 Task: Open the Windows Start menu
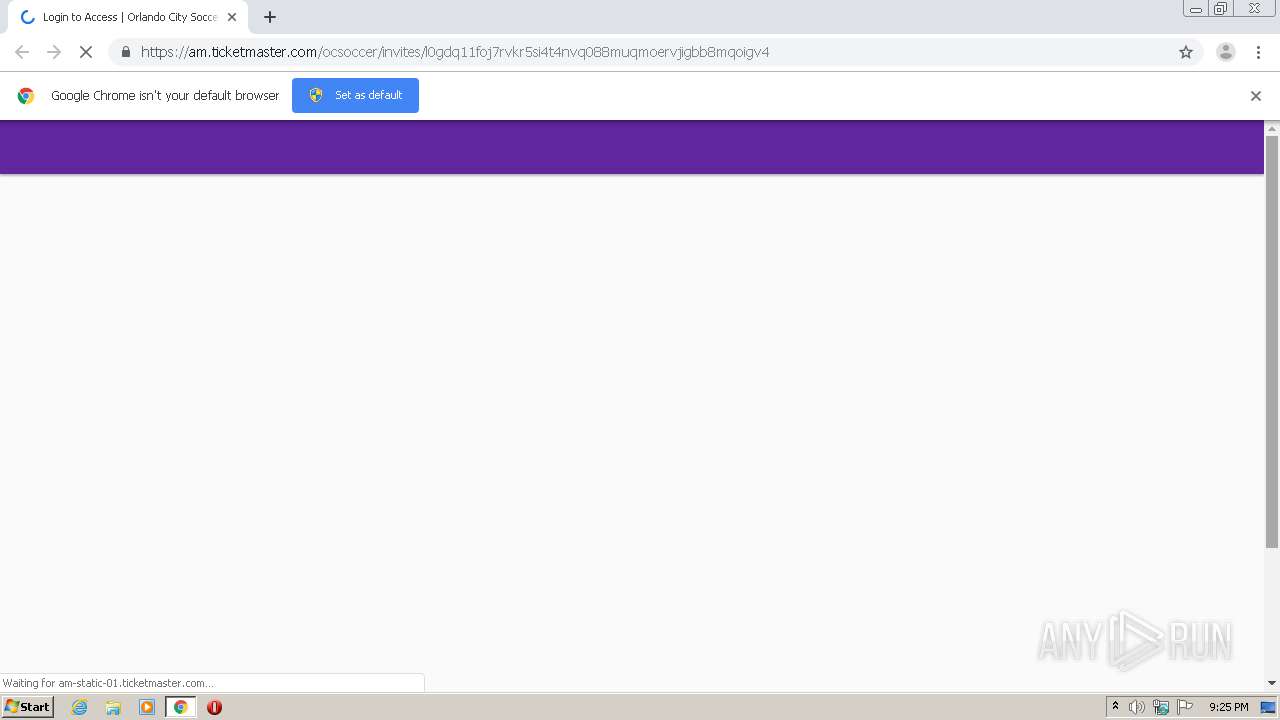point(28,707)
